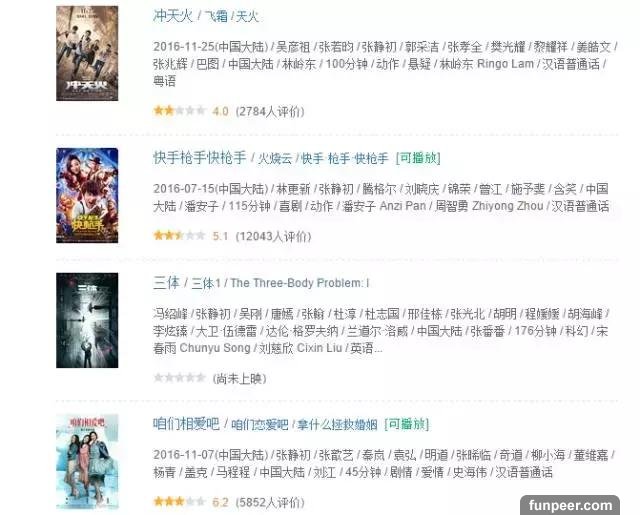Image resolution: width=640 pixels, height=515 pixels.
Task: Click the 4.0 rating score of 冲天火
Action: pyautogui.click(x=220, y=111)
